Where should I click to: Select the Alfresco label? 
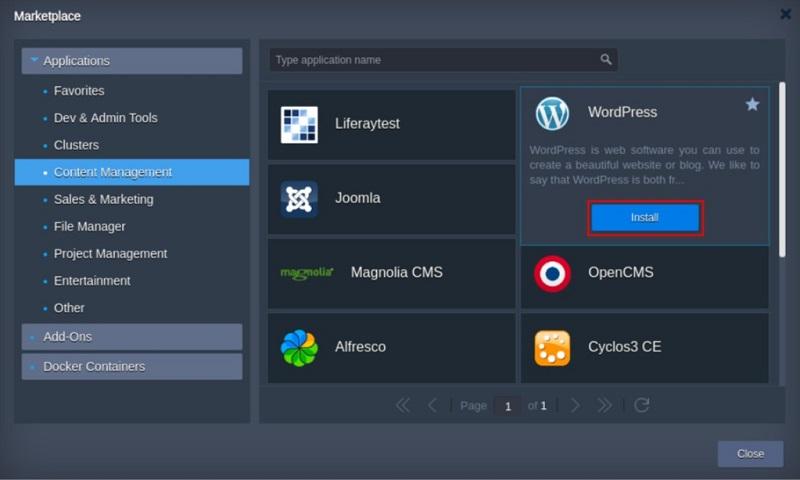360,347
